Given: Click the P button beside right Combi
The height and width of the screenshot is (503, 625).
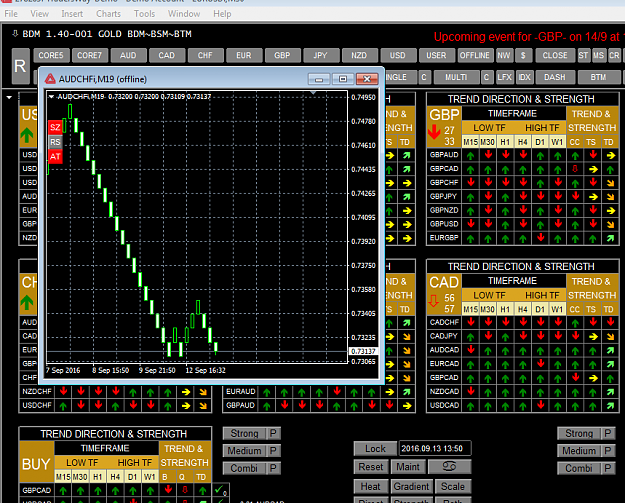Looking at the screenshot, I should click(608, 468).
